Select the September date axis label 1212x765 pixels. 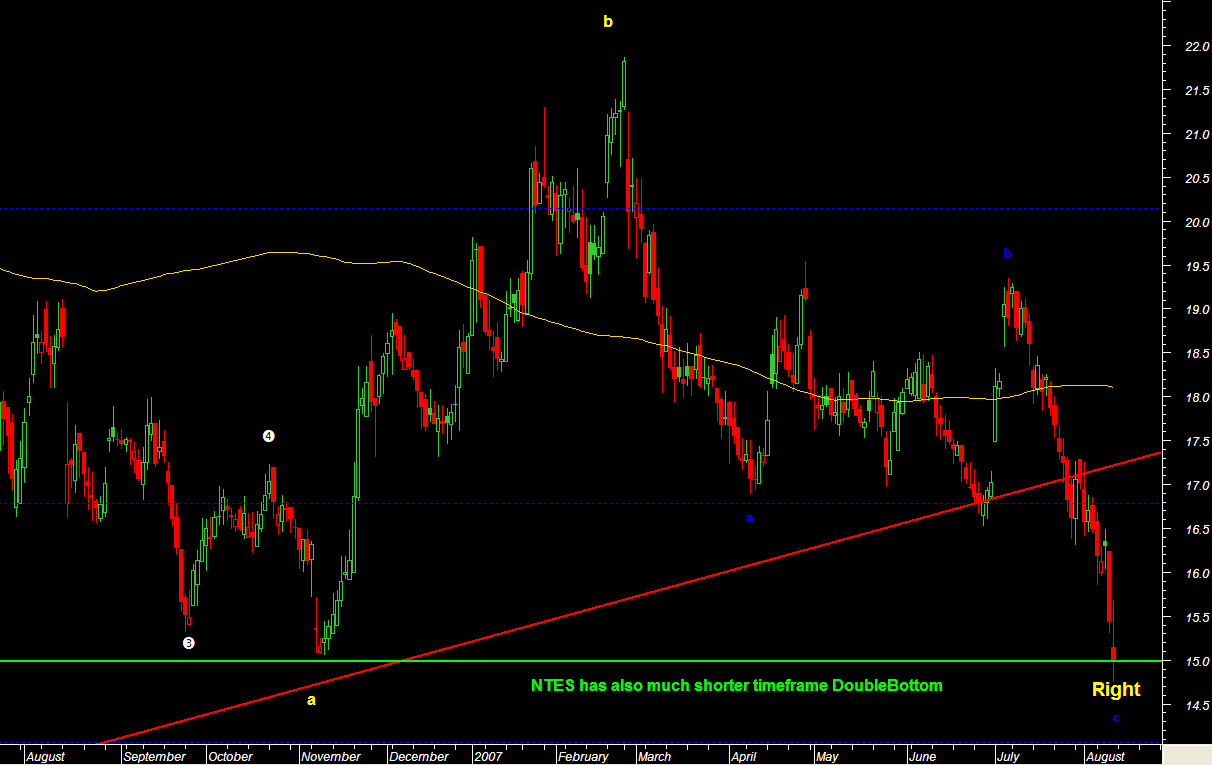[153, 757]
